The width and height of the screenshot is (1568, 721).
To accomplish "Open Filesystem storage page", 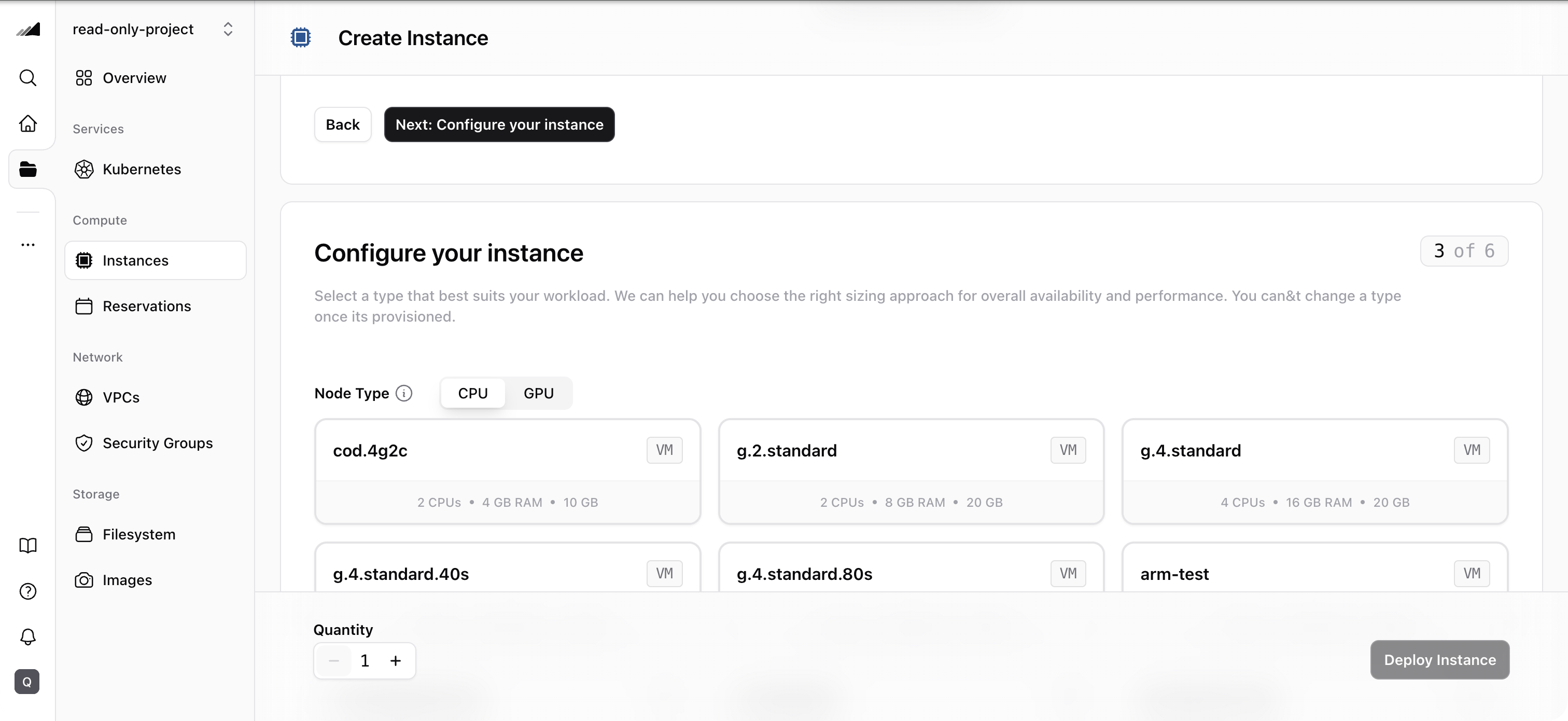I will click(x=155, y=535).
